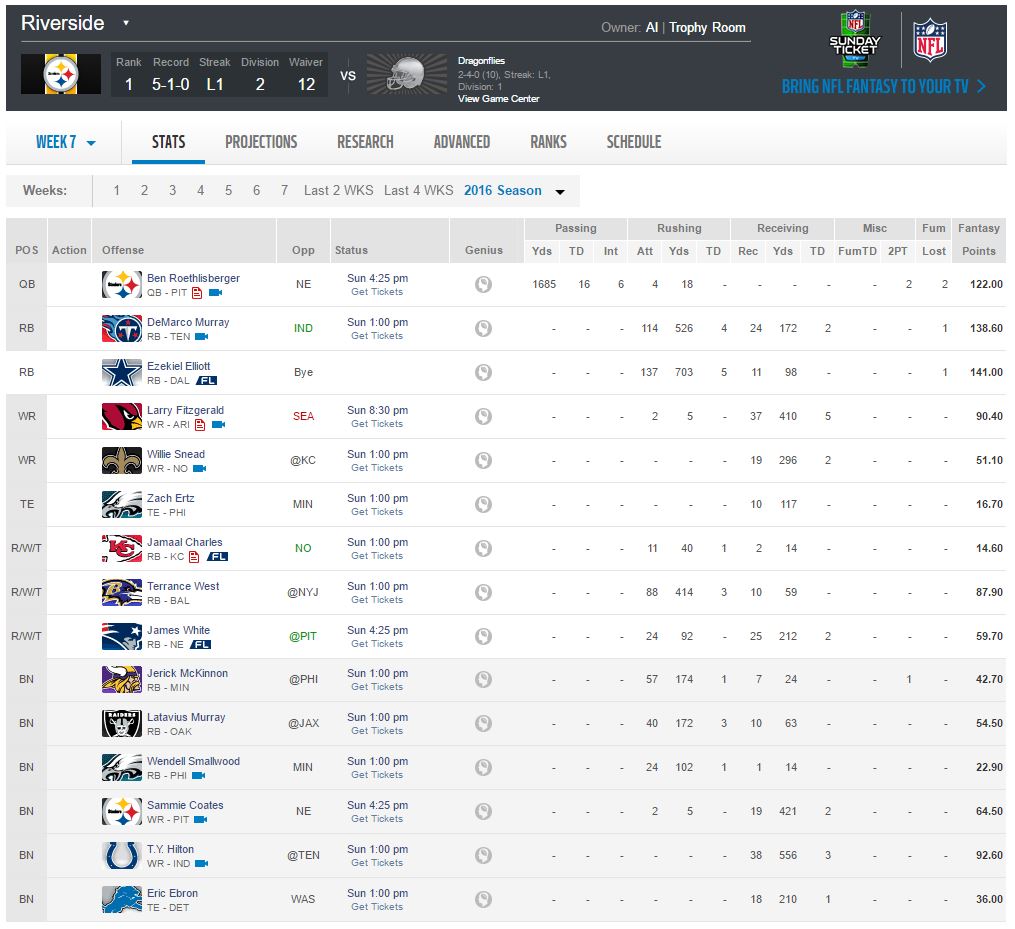Open Larry Fitzgerald's player news note icon
The width and height of the screenshot is (1015, 929).
click(200, 425)
